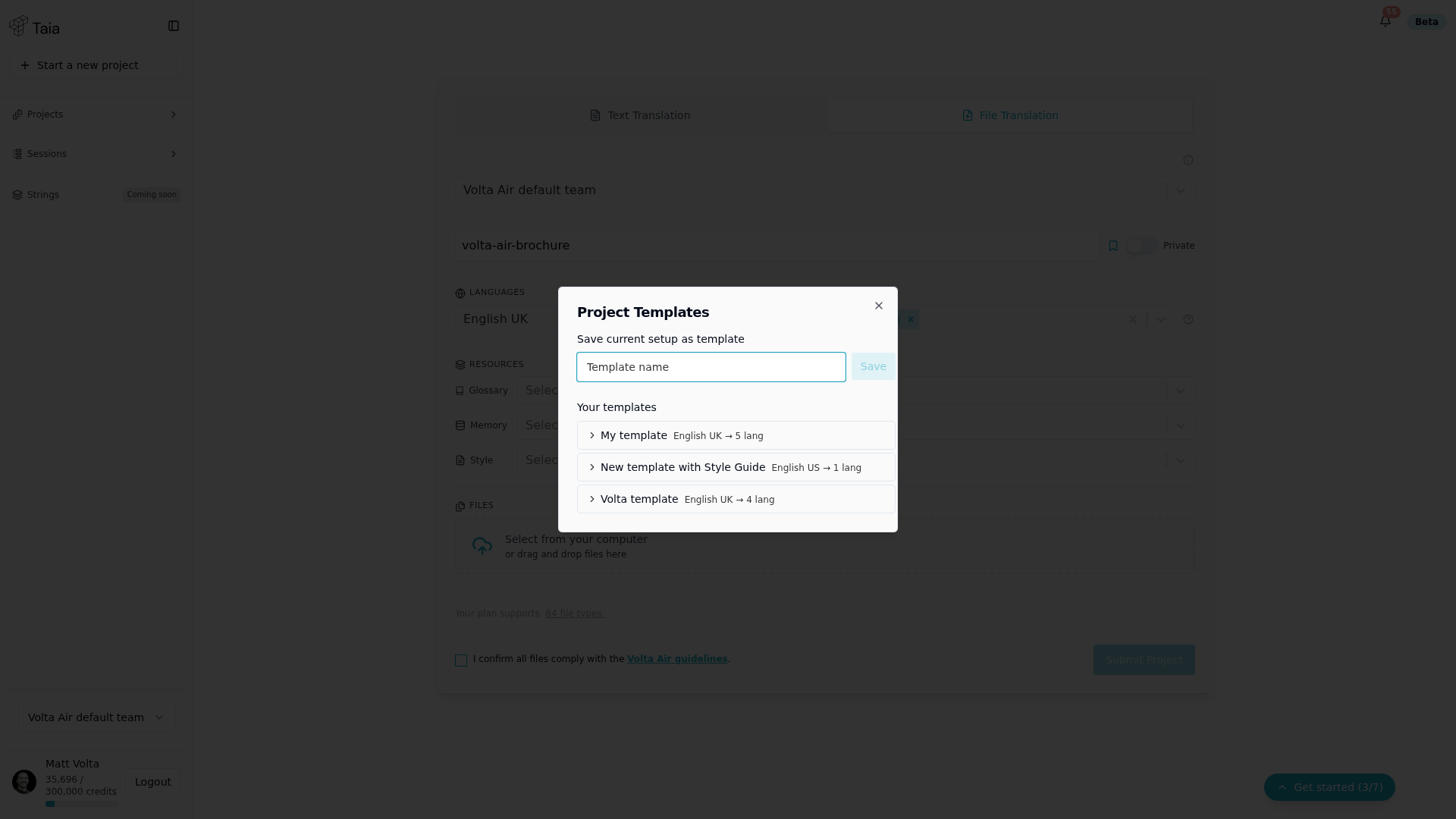Expand Projects chevron arrow
1456x819 pixels.
(x=174, y=115)
